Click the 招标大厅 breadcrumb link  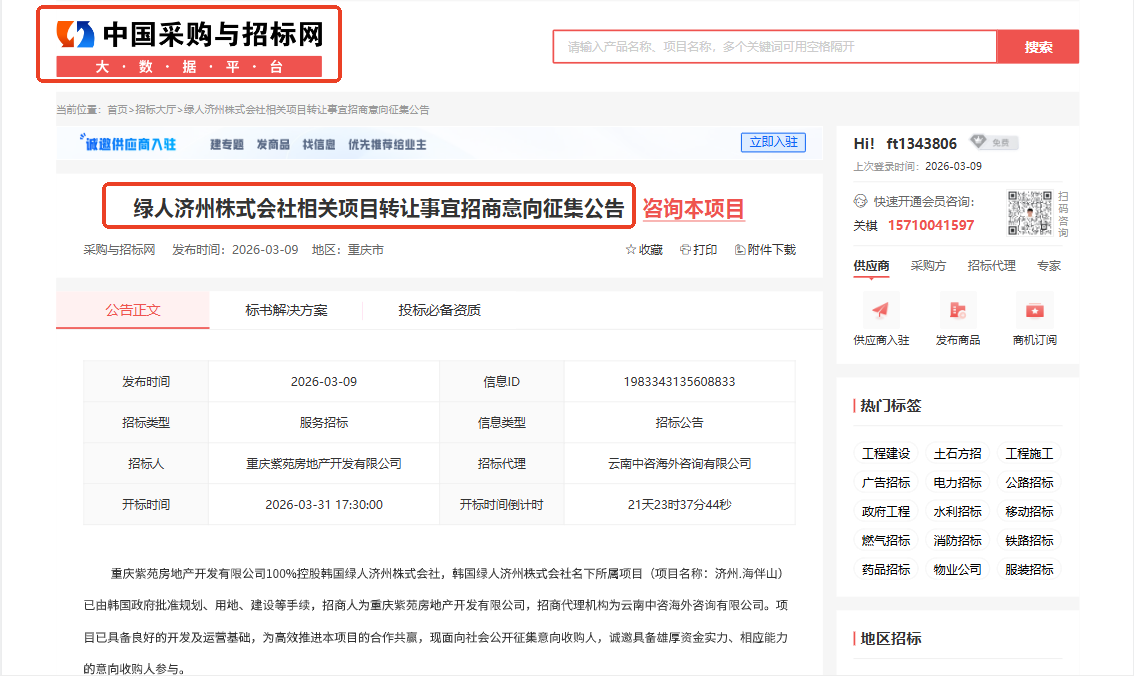pyautogui.click(x=155, y=110)
